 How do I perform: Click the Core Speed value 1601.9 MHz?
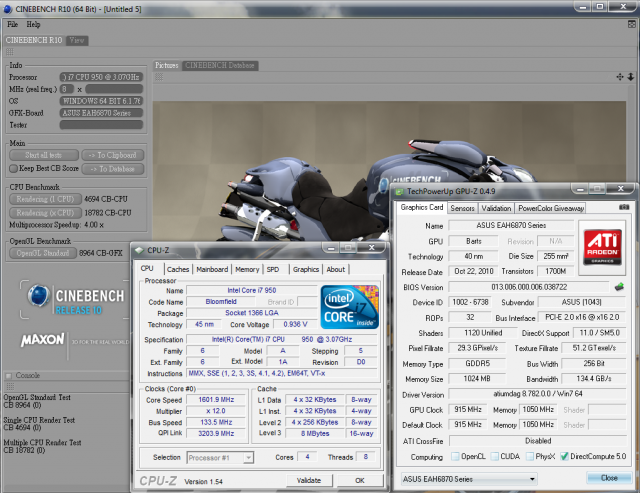(x=216, y=400)
